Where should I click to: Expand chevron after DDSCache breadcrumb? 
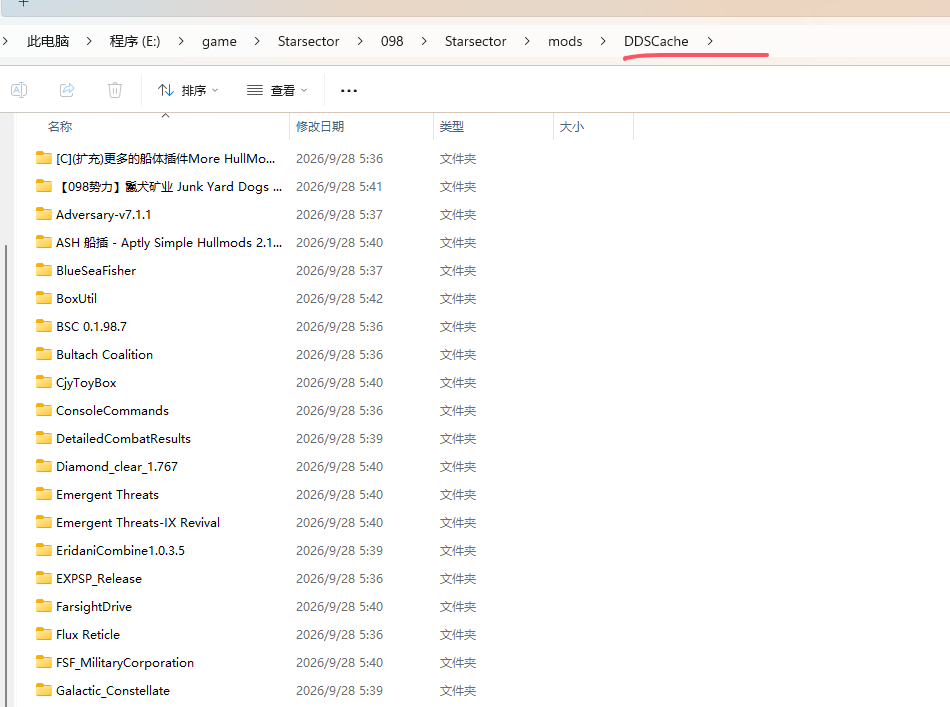pos(709,41)
